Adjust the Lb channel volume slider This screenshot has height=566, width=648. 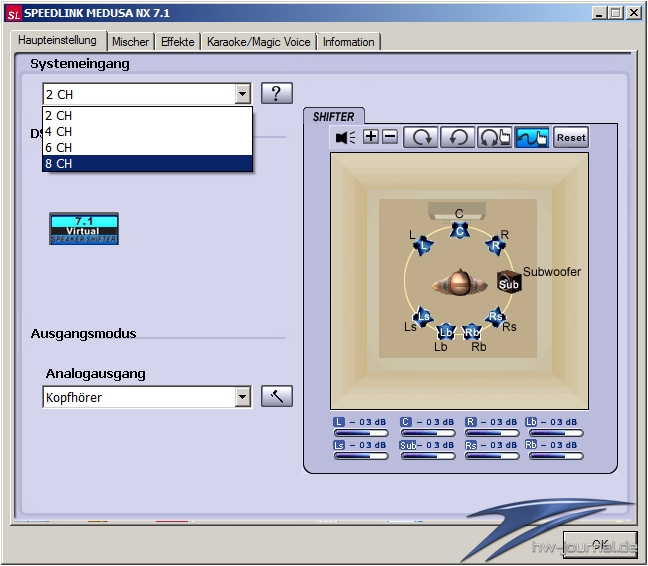[x=556, y=433]
